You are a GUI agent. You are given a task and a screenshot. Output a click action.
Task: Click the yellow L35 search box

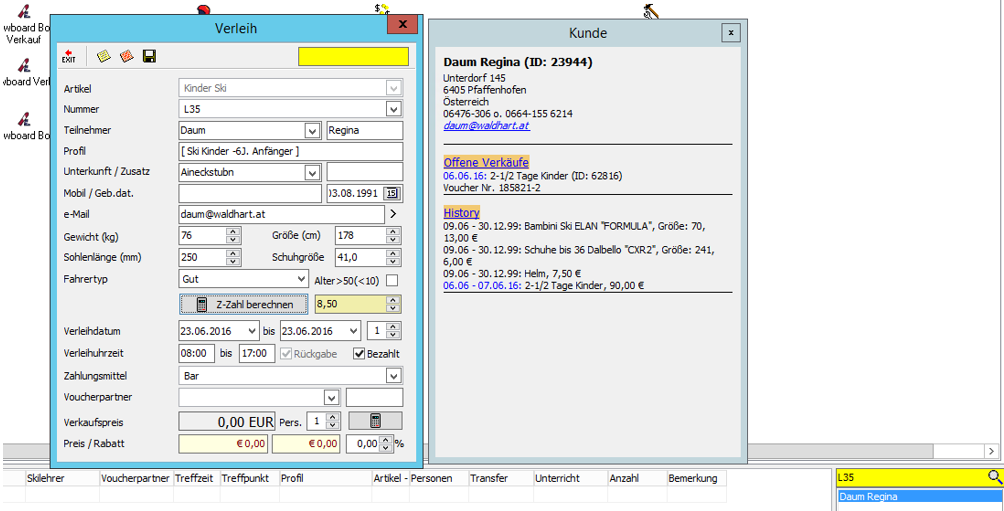(x=911, y=477)
